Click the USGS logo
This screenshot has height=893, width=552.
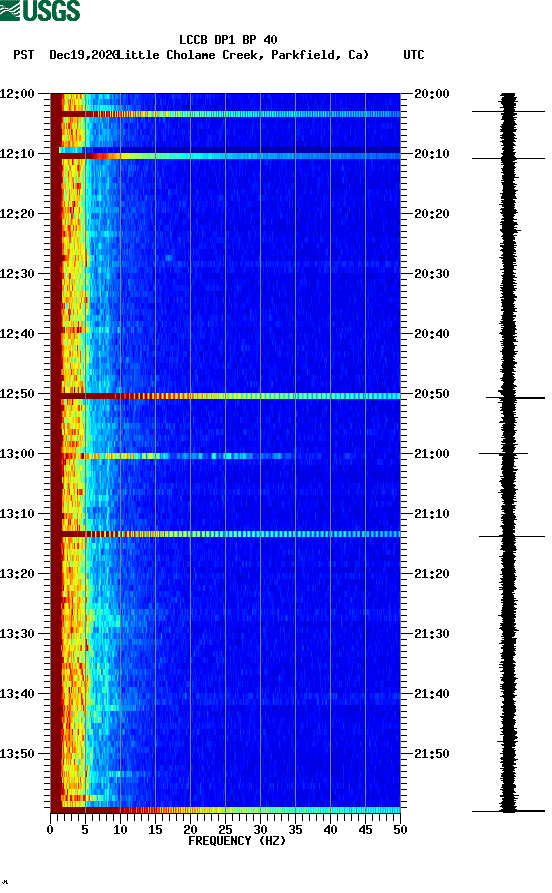pyautogui.click(x=40, y=10)
